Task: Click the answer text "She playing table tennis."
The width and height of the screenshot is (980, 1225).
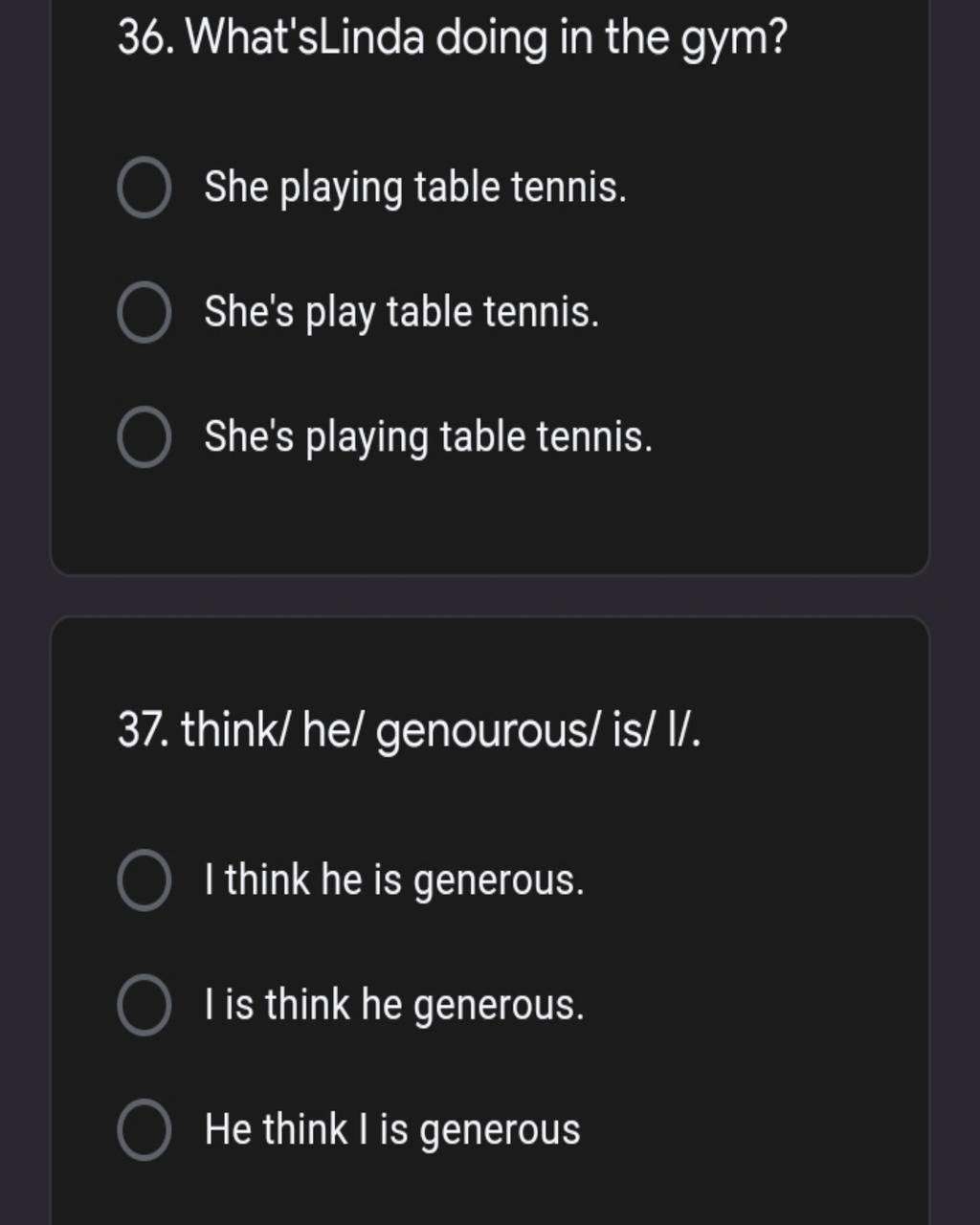Action: pyautogui.click(x=415, y=188)
